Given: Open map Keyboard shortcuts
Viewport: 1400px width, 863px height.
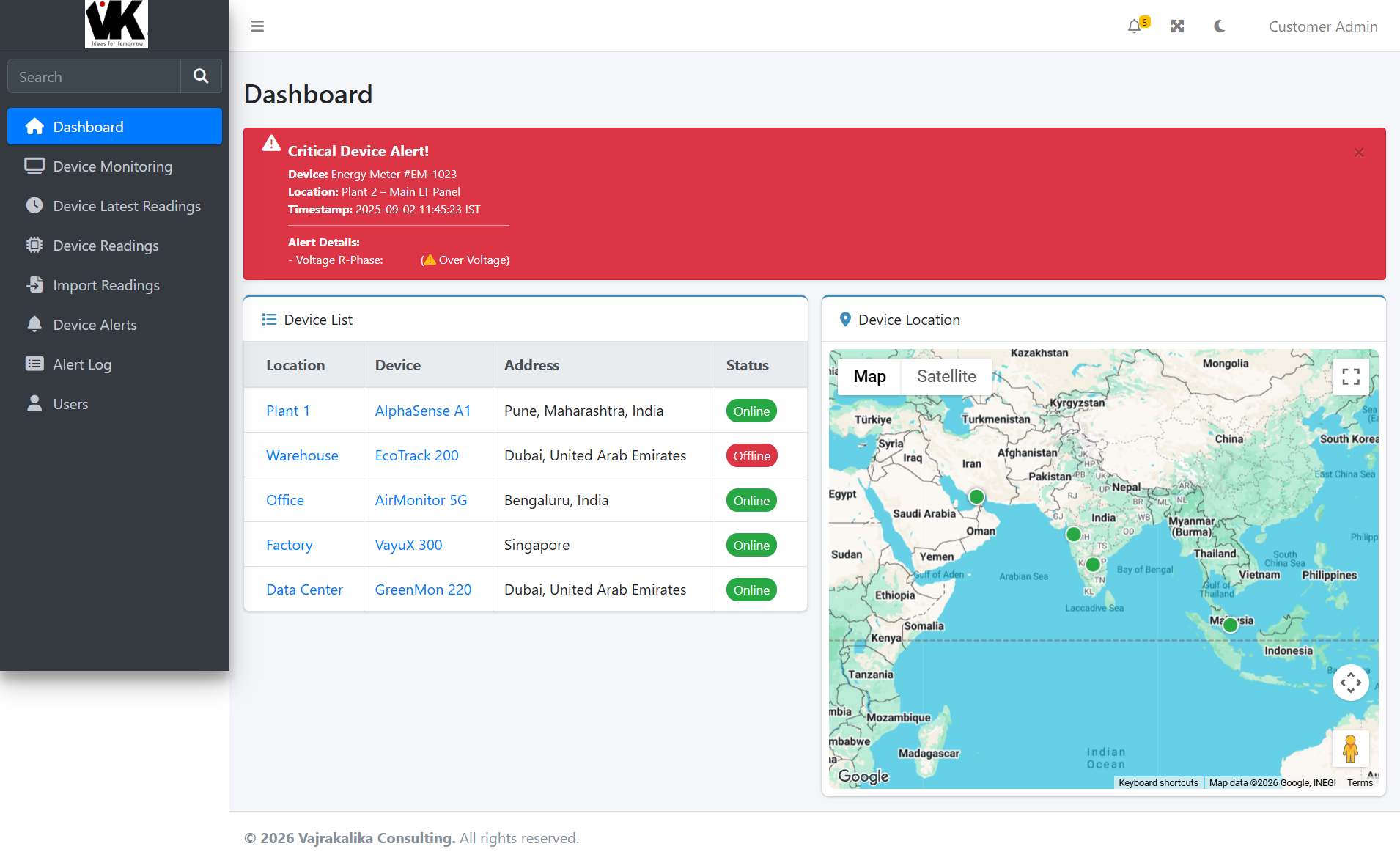Looking at the screenshot, I should [x=1158, y=783].
